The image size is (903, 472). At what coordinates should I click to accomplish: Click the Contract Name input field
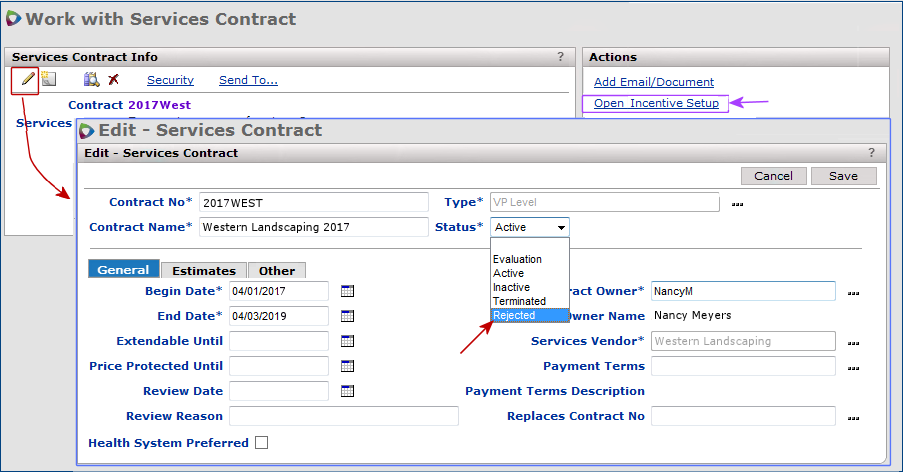313,227
